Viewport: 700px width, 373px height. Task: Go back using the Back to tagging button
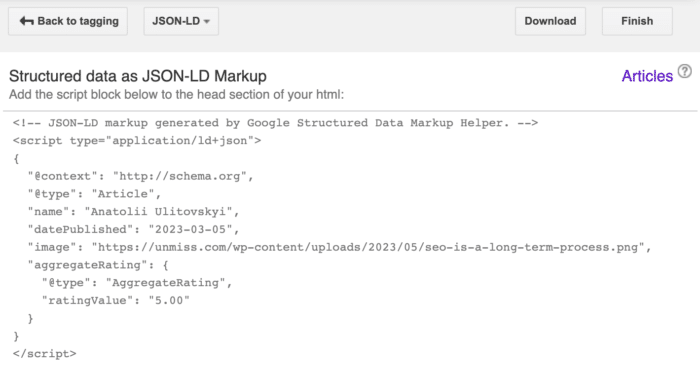(68, 21)
